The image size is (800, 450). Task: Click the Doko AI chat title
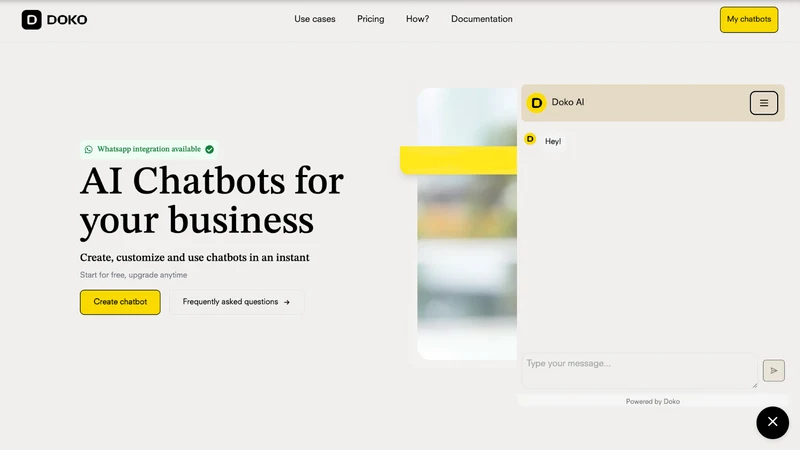pyautogui.click(x=567, y=102)
